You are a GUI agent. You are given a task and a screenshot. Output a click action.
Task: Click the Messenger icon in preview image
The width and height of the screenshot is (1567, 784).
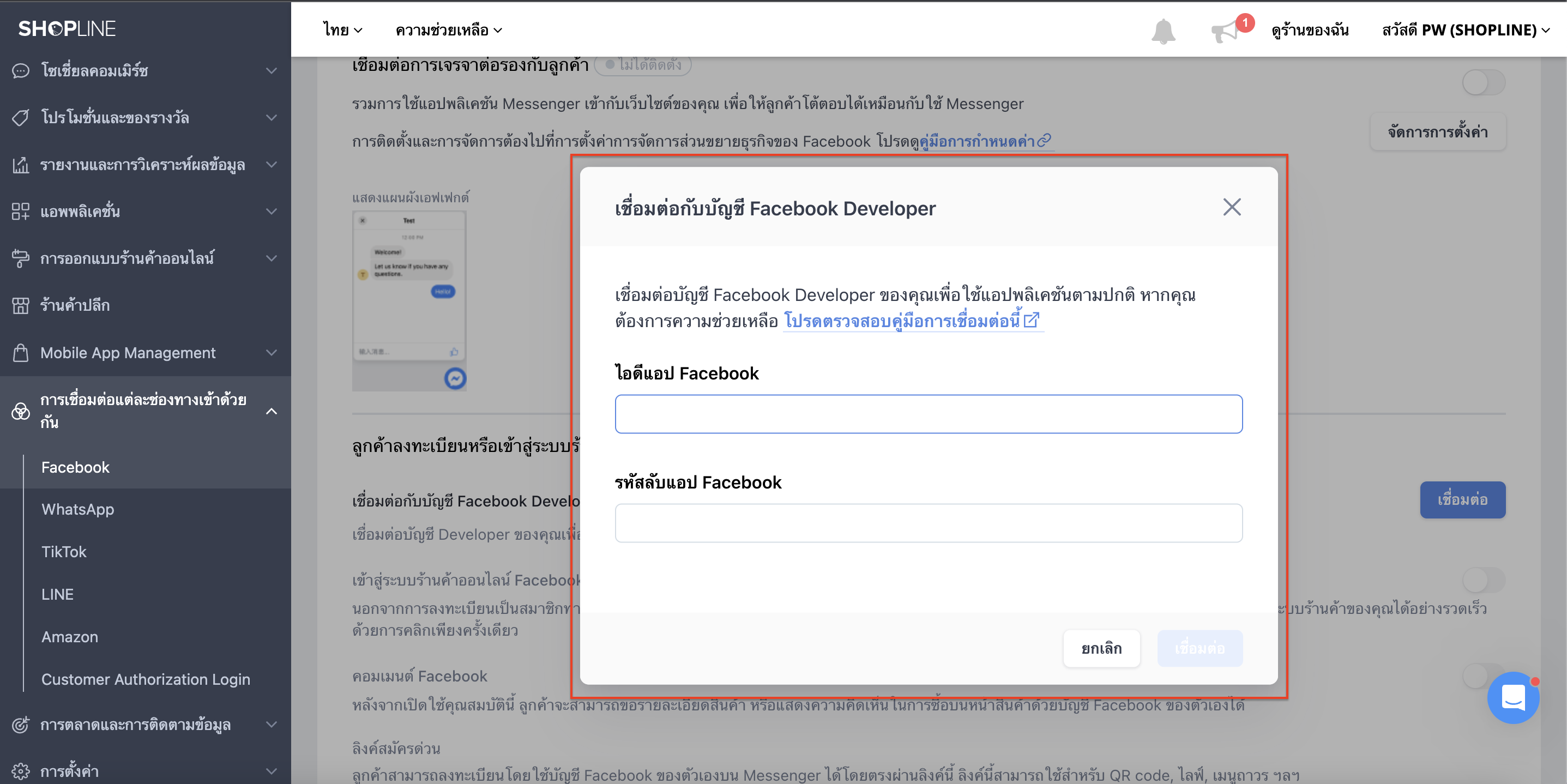point(455,378)
